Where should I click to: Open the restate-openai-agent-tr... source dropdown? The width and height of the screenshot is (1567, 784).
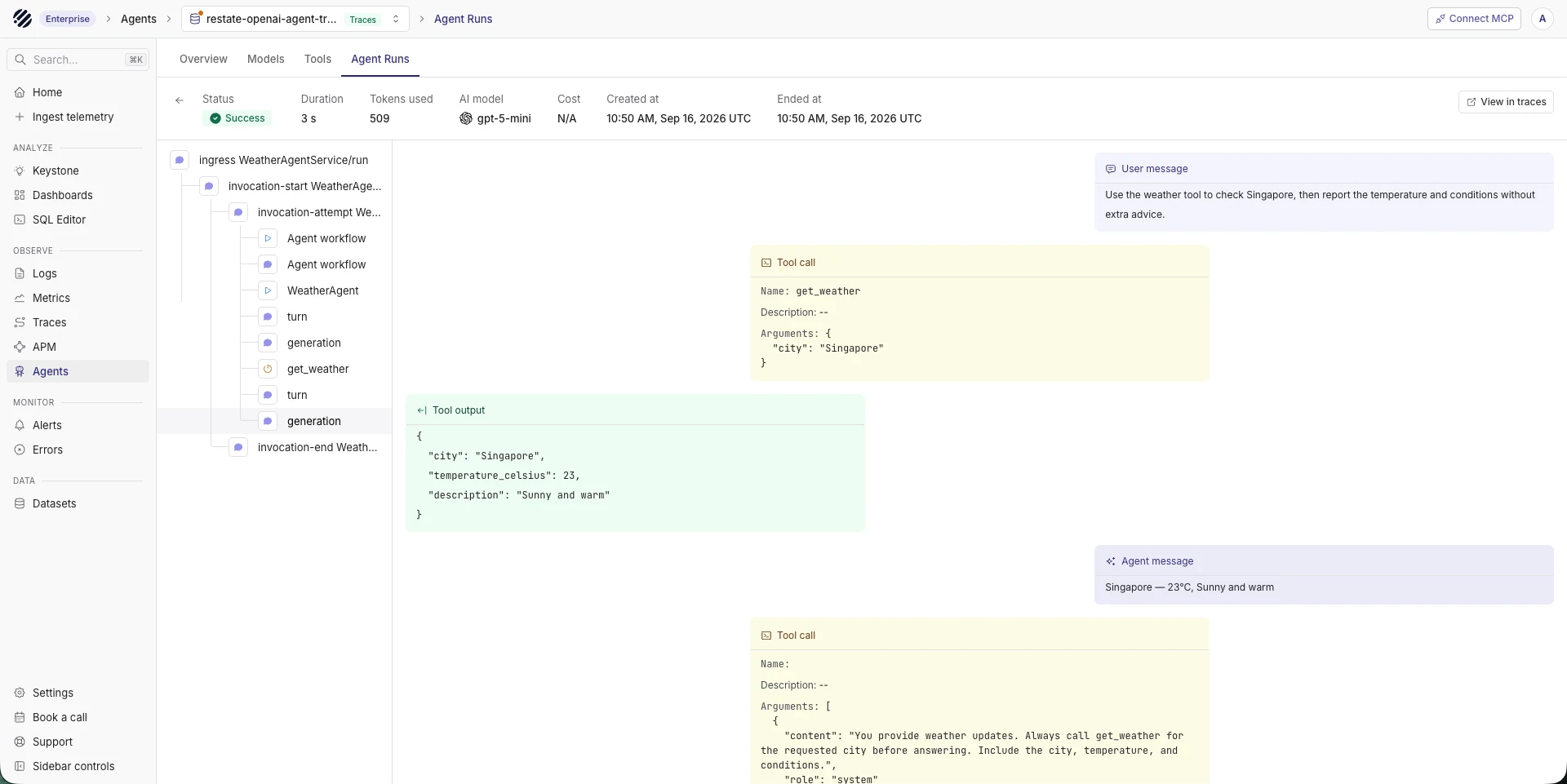(295, 19)
